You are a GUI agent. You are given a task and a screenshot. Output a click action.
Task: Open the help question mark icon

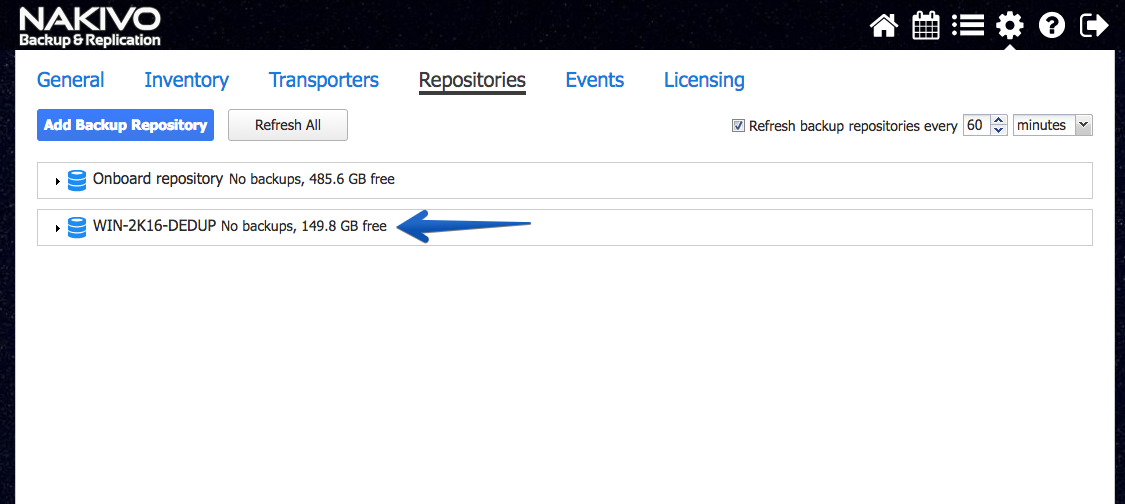1052,27
